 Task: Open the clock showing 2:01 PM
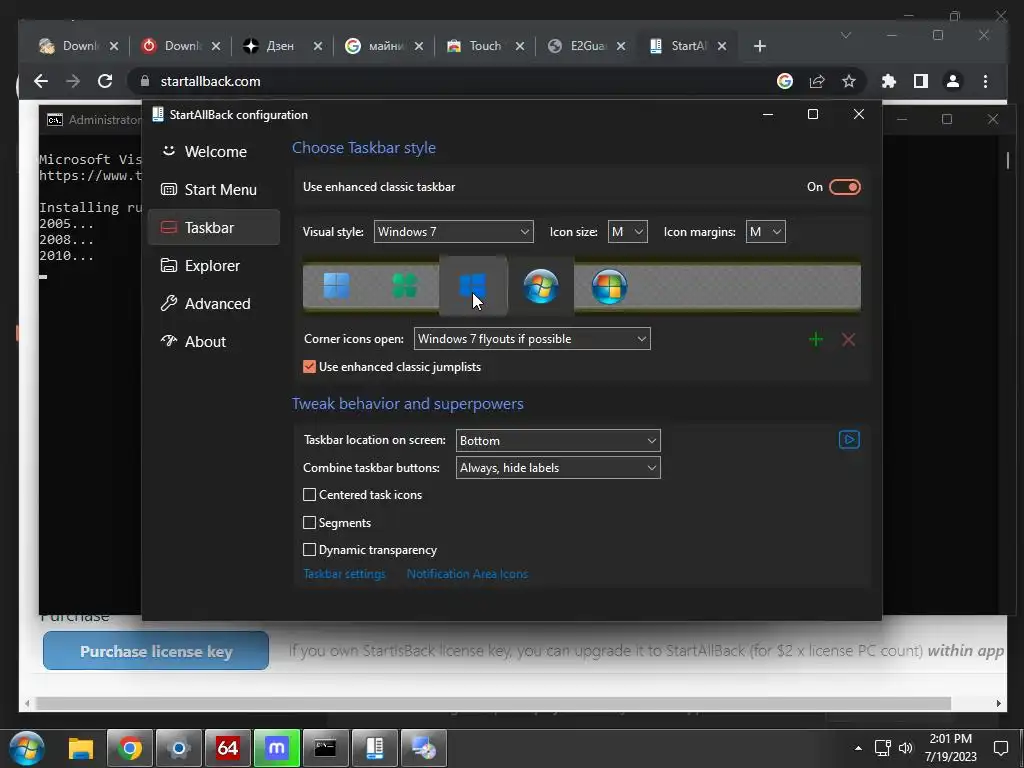click(951, 748)
